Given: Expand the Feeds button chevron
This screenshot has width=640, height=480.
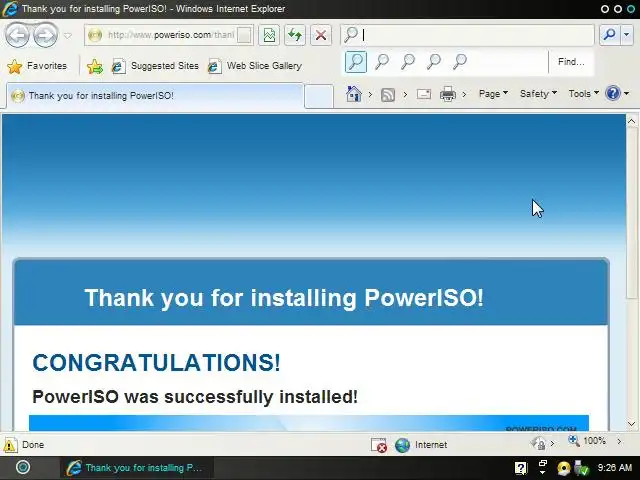Looking at the screenshot, I should [x=405, y=94].
